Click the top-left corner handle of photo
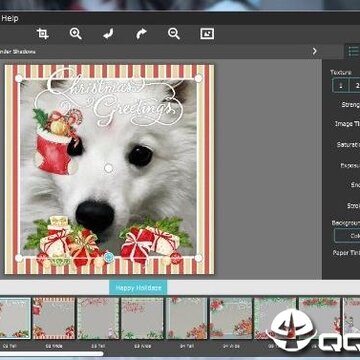The height and width of the screenshot is (360, 360). (x=19, y=78)
